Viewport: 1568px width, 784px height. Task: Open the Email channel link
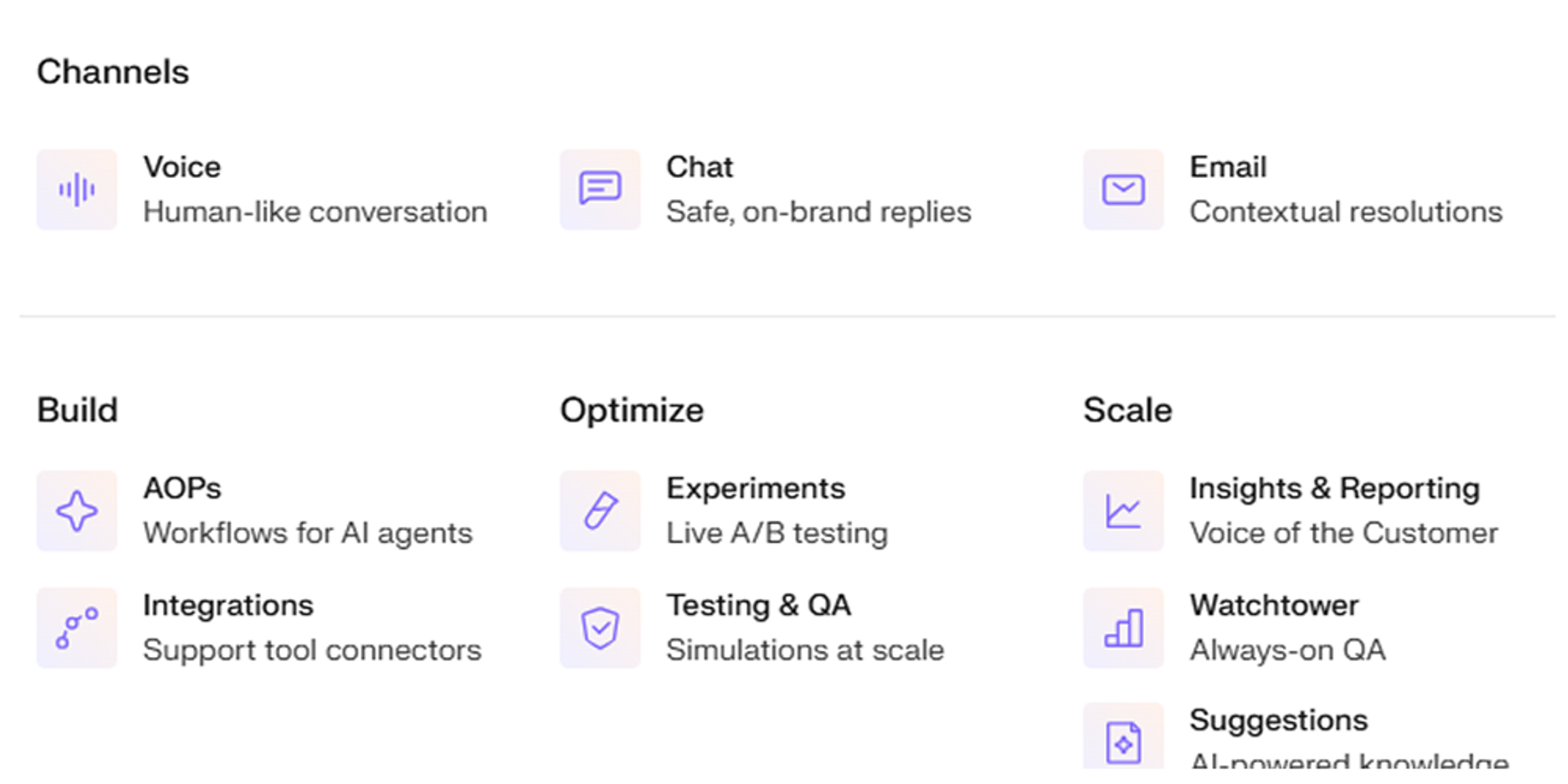[x=1227, y=167]
